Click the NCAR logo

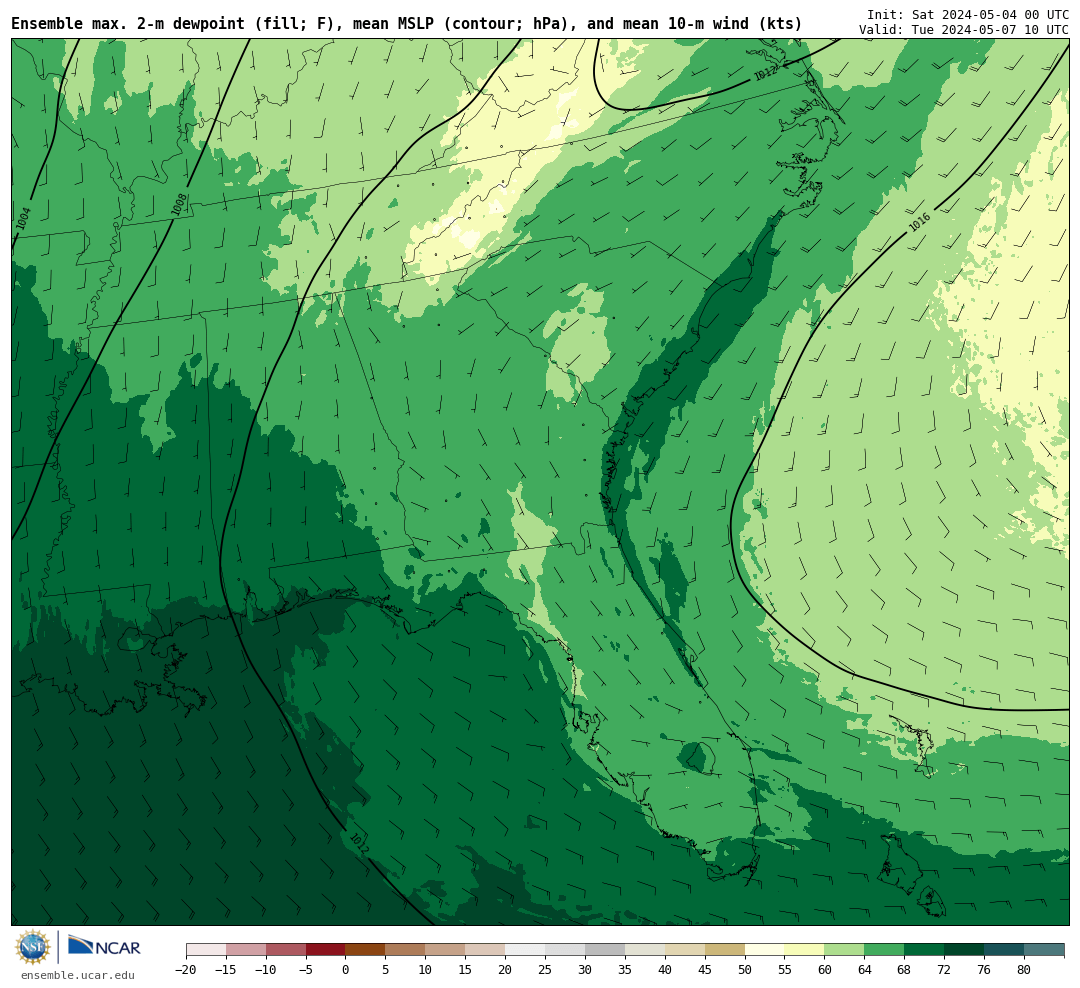pos(104,947)
